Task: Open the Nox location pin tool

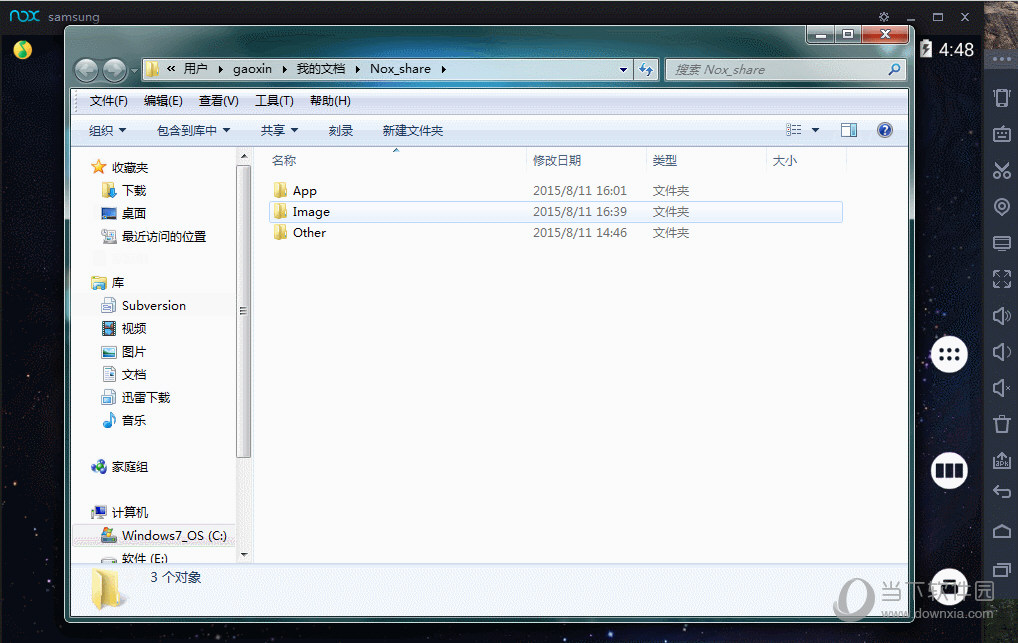Action: pyautogui.click(x=1001, y=207)
